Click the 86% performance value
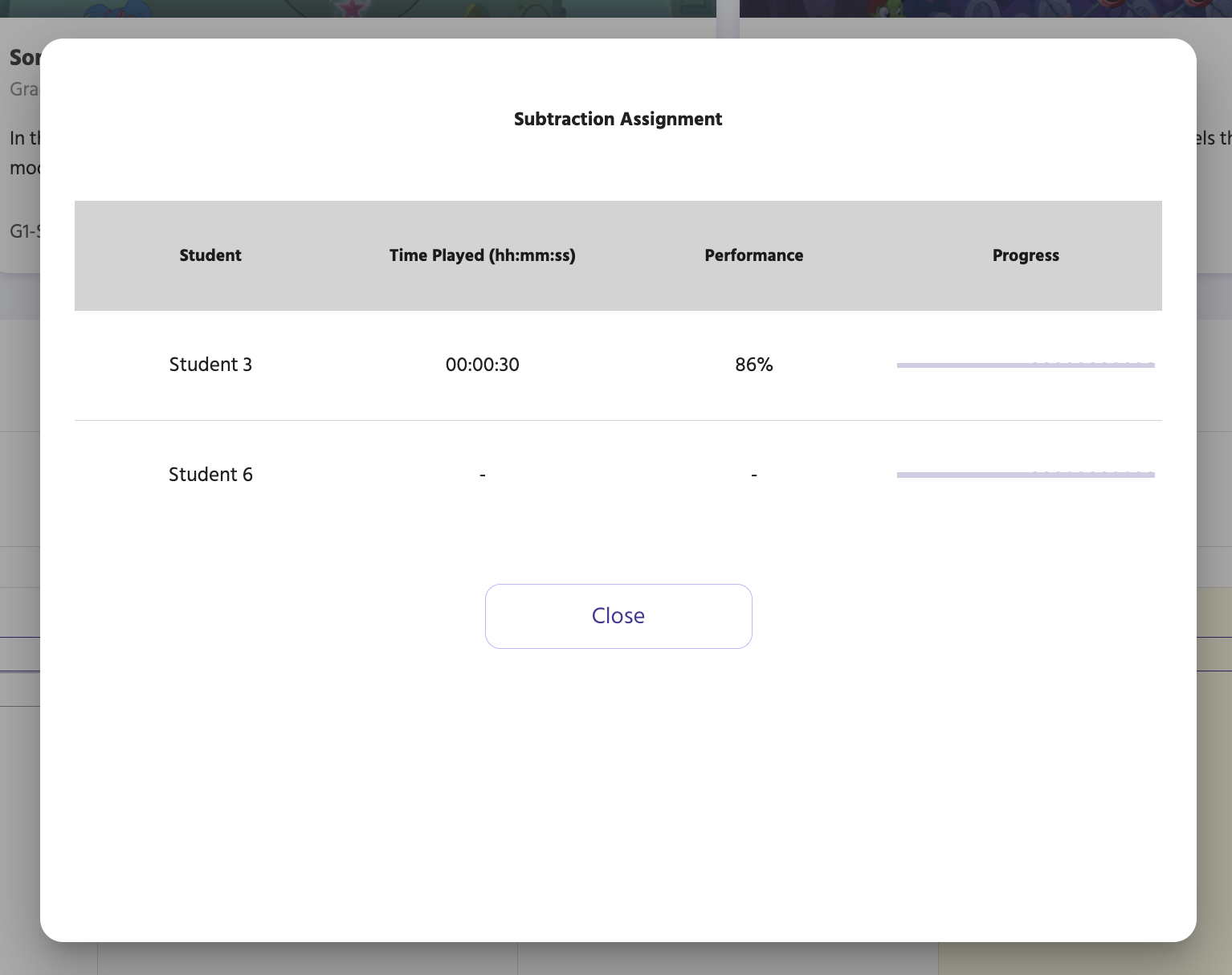Image resolution: width=1232 pixels, height=975 pixels. 753,365
